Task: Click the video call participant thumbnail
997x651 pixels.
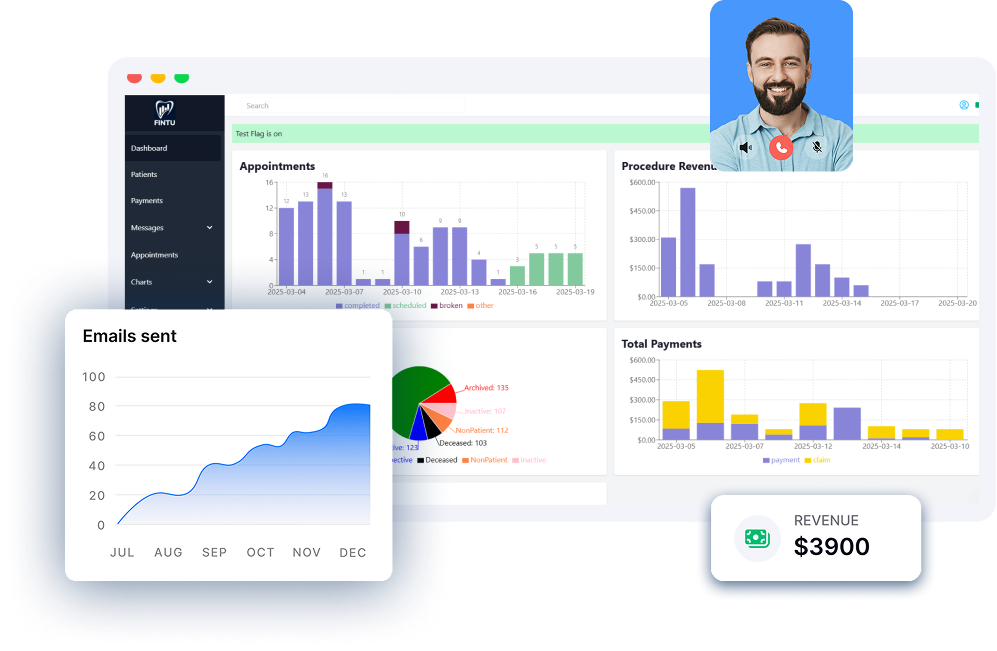Action: coord(781,86)
